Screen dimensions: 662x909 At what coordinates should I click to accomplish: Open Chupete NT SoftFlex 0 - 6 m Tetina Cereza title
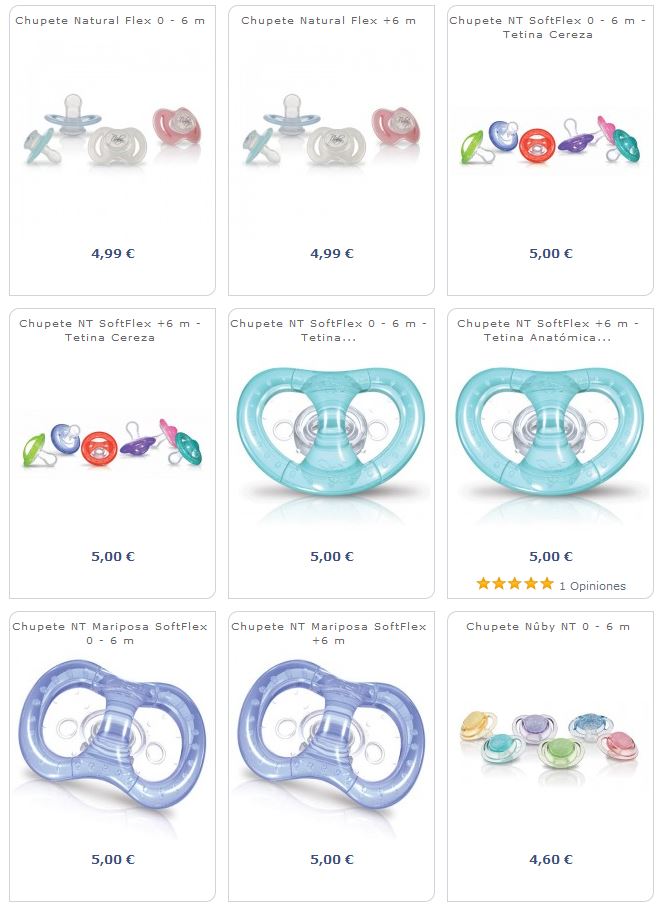click(x=548, y=27)
